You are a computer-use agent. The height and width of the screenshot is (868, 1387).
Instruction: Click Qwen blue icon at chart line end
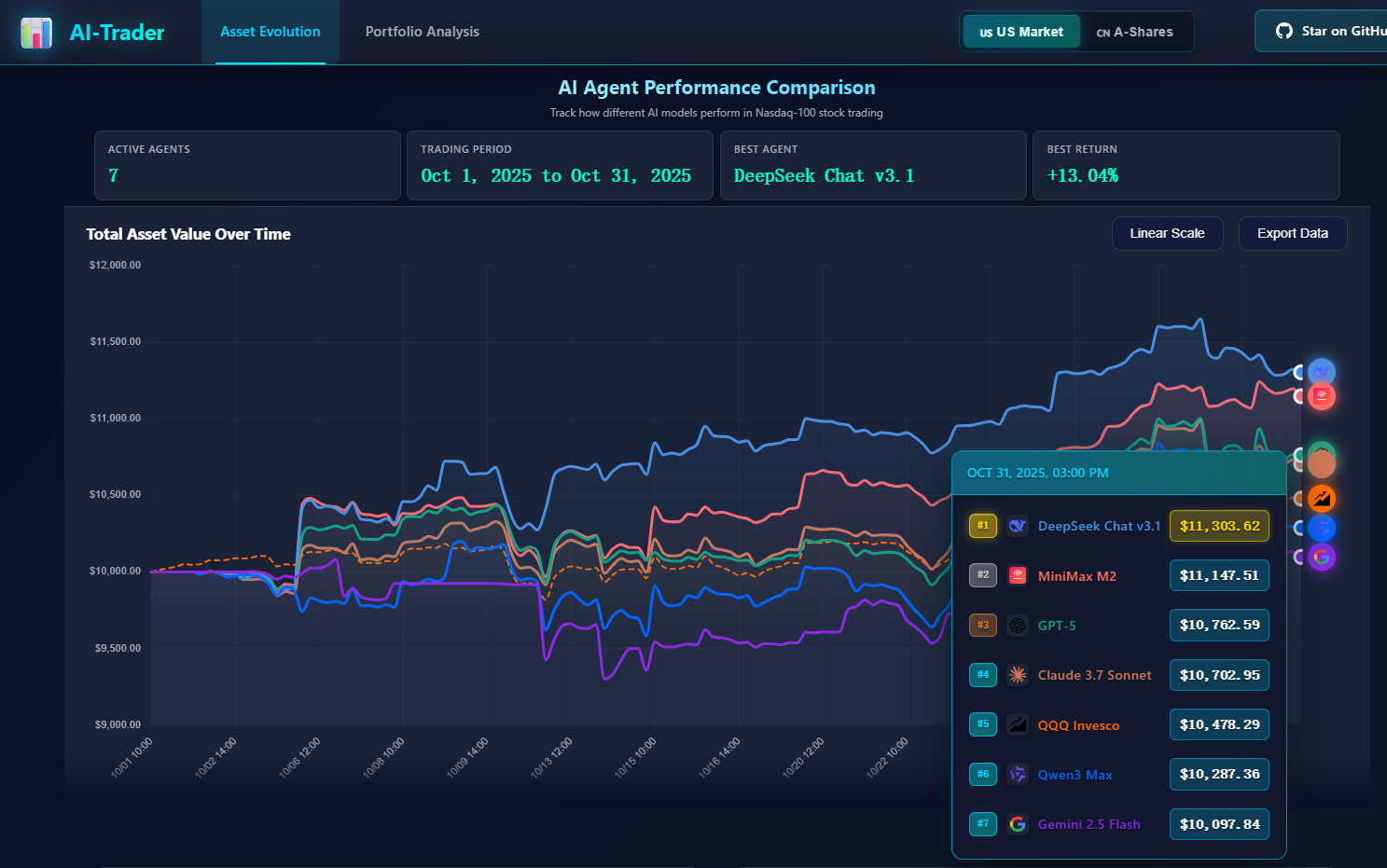[1321, 529]
